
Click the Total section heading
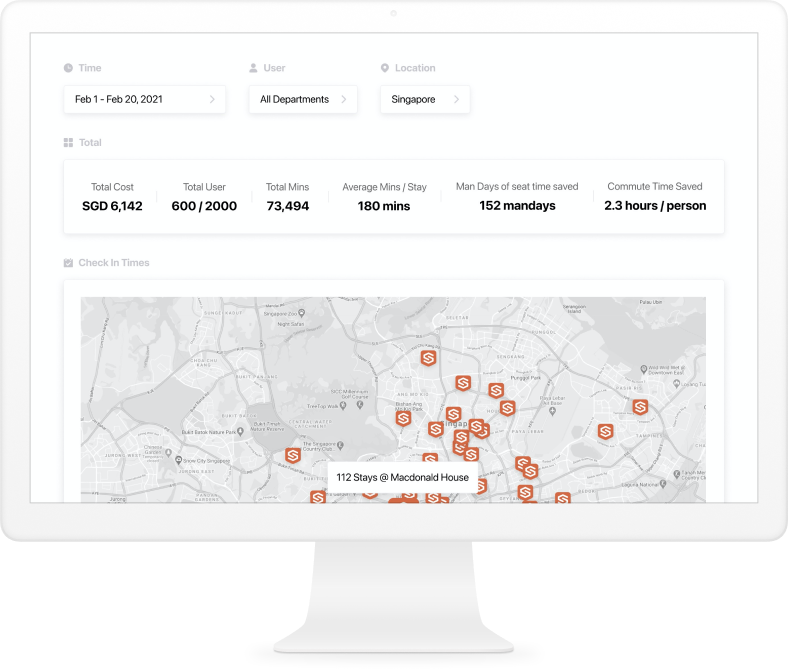coord(90,143)
